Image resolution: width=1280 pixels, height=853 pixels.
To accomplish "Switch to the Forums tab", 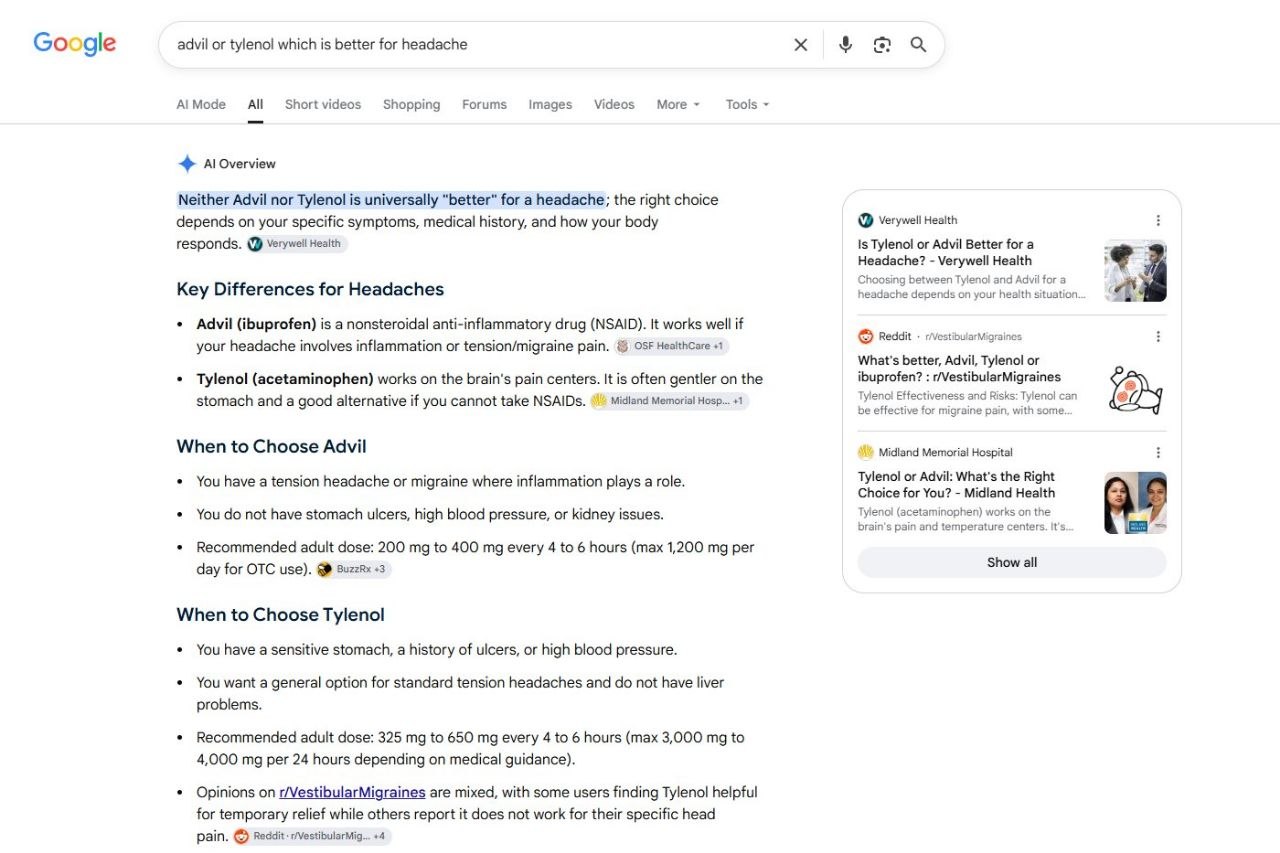I will [484, 104].
